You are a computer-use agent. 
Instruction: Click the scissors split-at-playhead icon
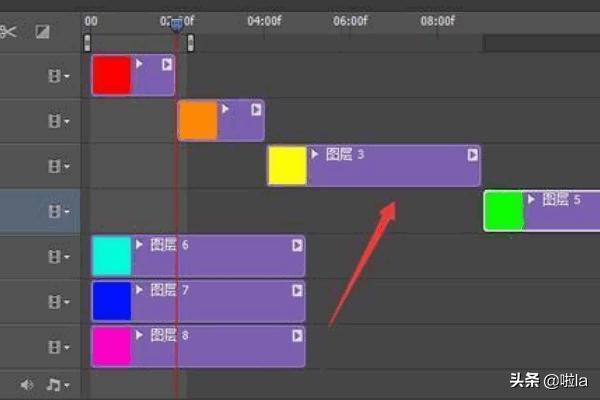click(x=8, y=32)
